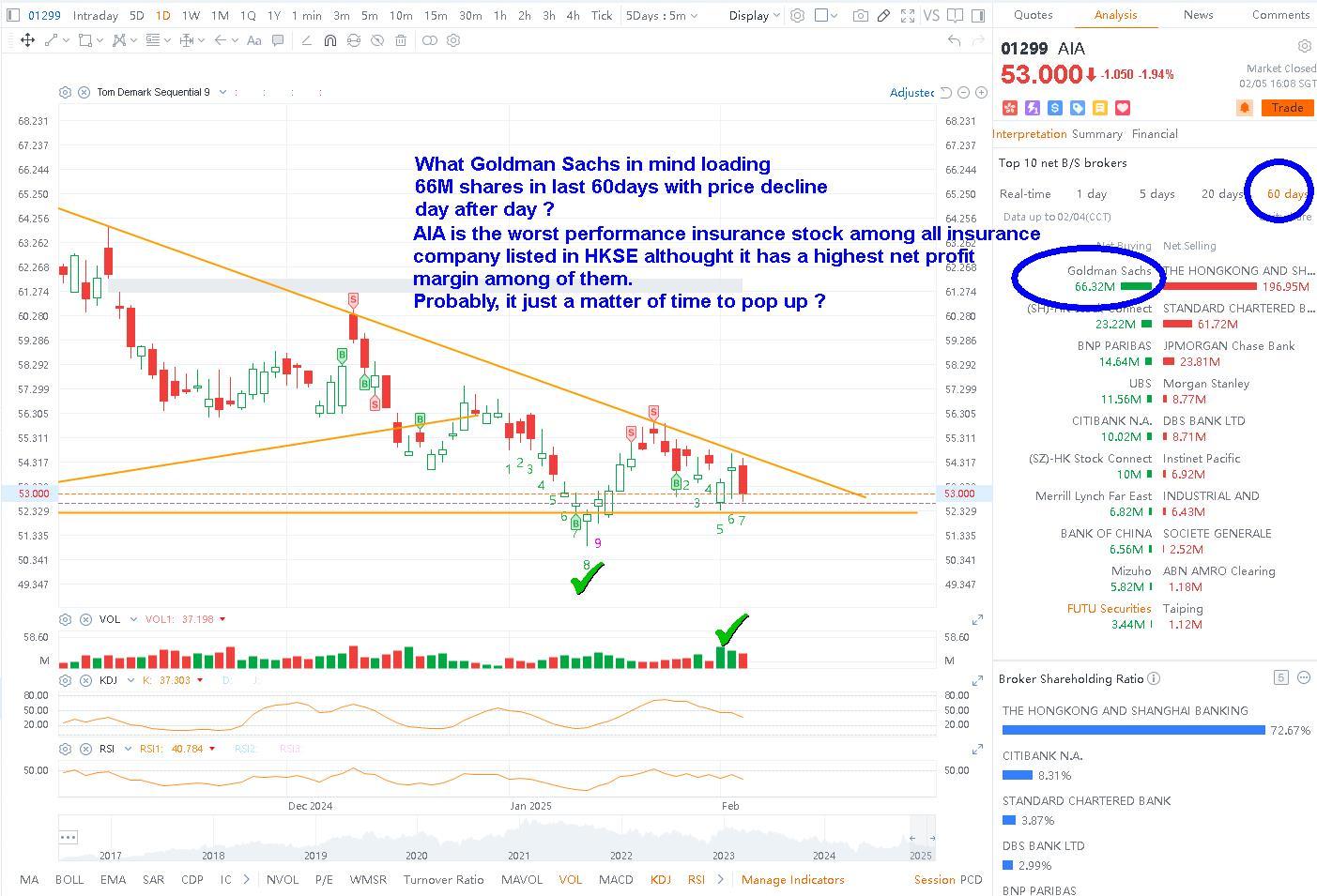The width and height of the screenshot is (1317, 896).
Task: Expand the Display dropdown
Action: coord(755,15)
